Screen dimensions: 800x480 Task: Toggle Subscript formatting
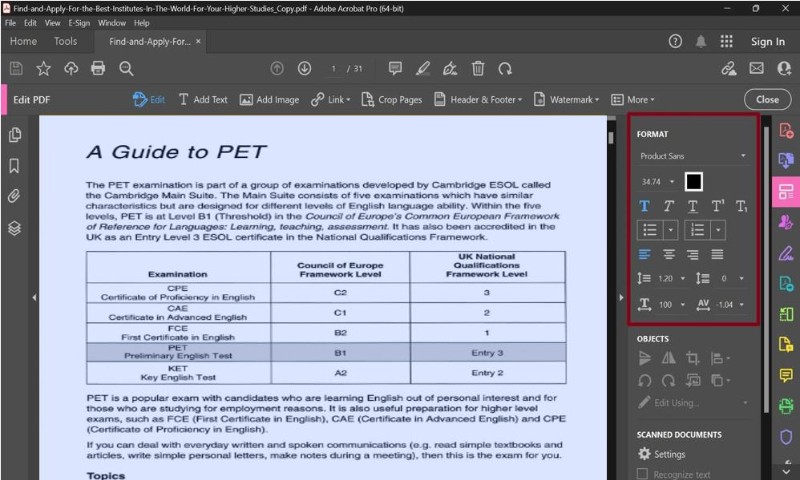741,206
